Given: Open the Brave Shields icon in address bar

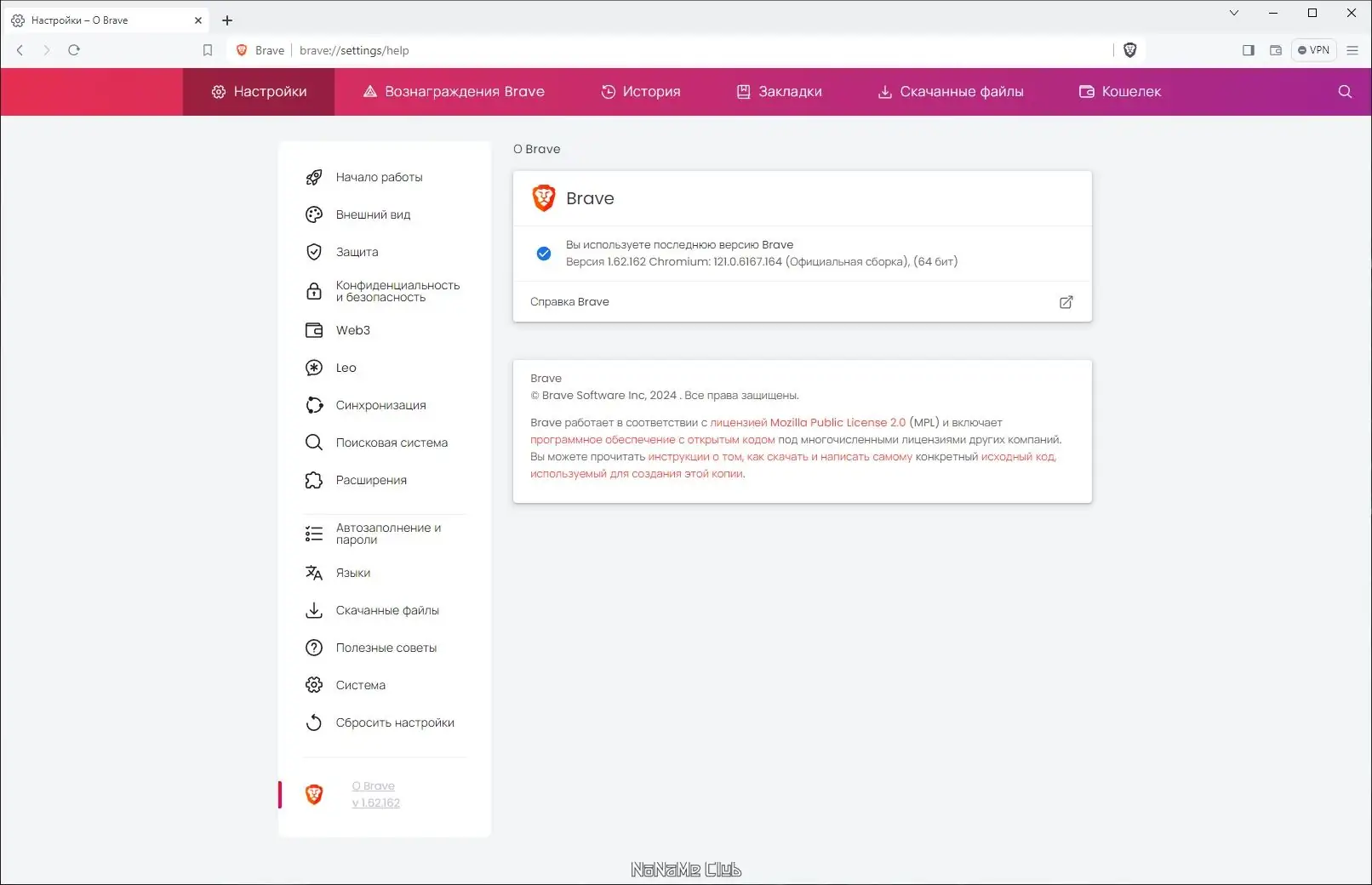Looking at the screenshot, I should [x=1130, y=50].
